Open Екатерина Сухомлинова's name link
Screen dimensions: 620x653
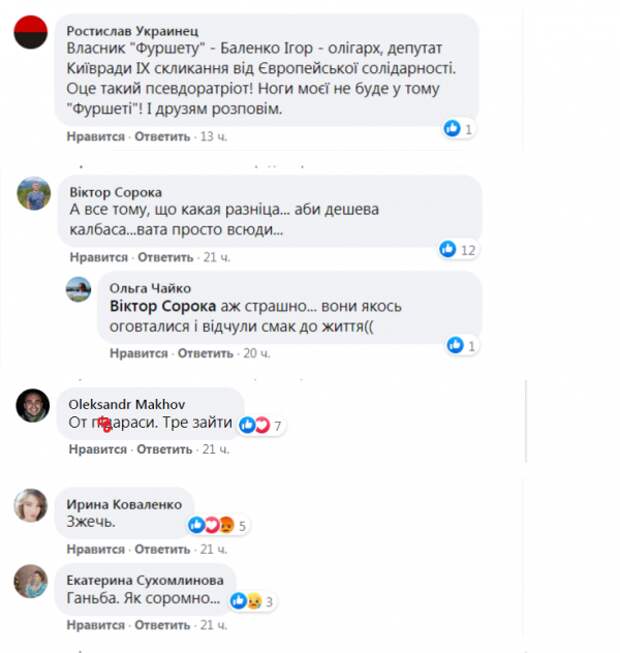coord(145,580)
